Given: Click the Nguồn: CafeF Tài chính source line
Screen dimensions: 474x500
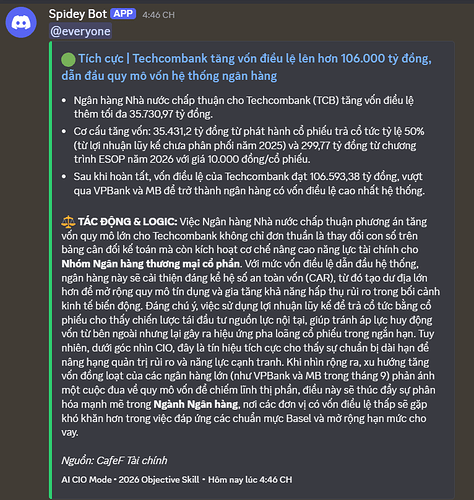Looking at the screenshot, I should click(114, 461).
